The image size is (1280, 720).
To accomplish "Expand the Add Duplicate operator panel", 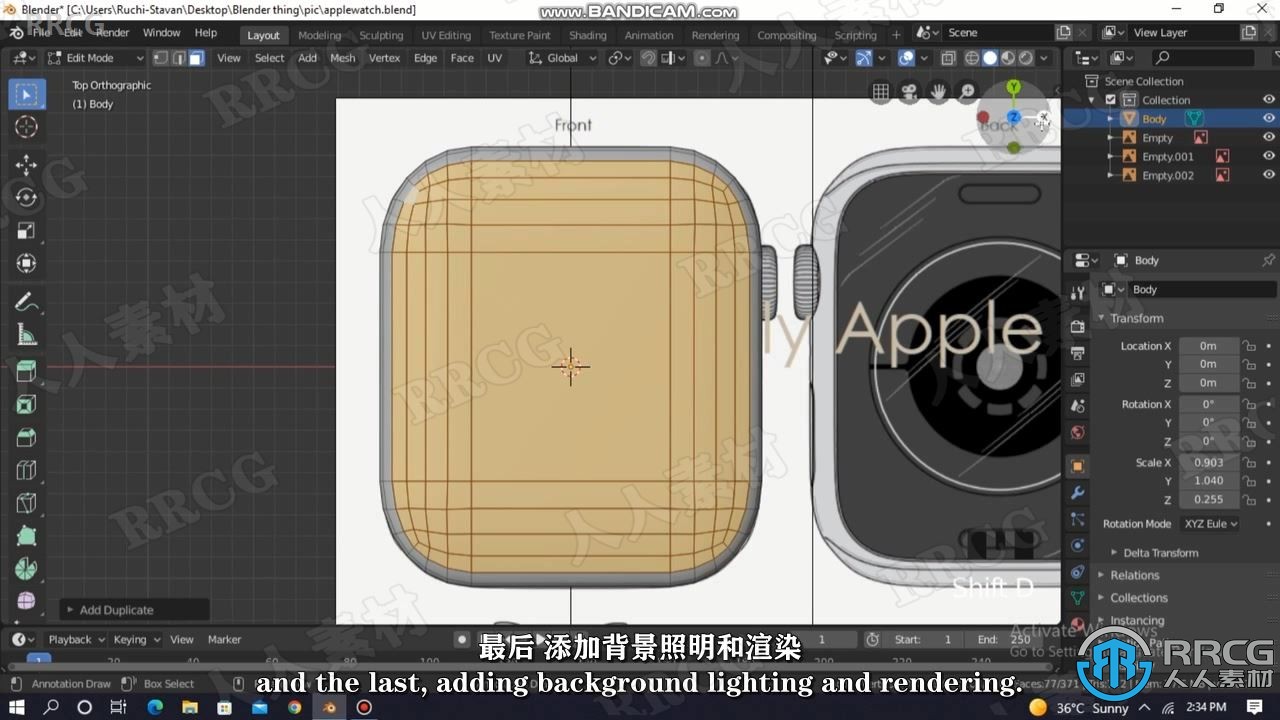I will point(135,610).
